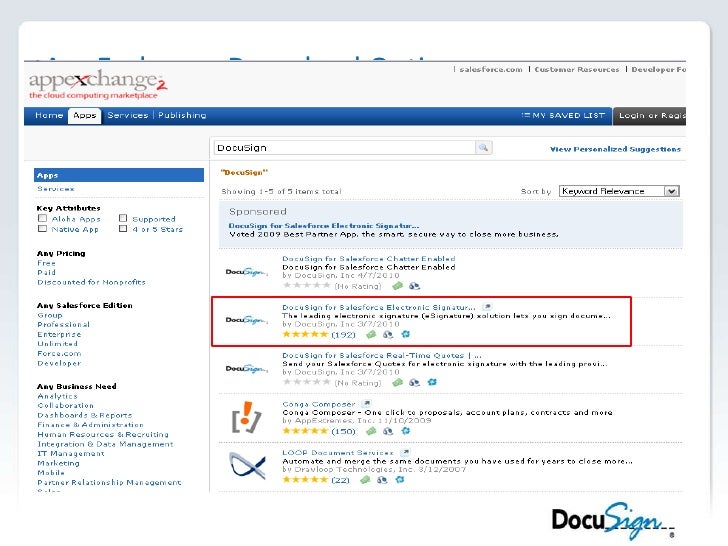Open the Sort by Keyword Relevance dropdown
The image size is (728, 546).
[619, 191]
